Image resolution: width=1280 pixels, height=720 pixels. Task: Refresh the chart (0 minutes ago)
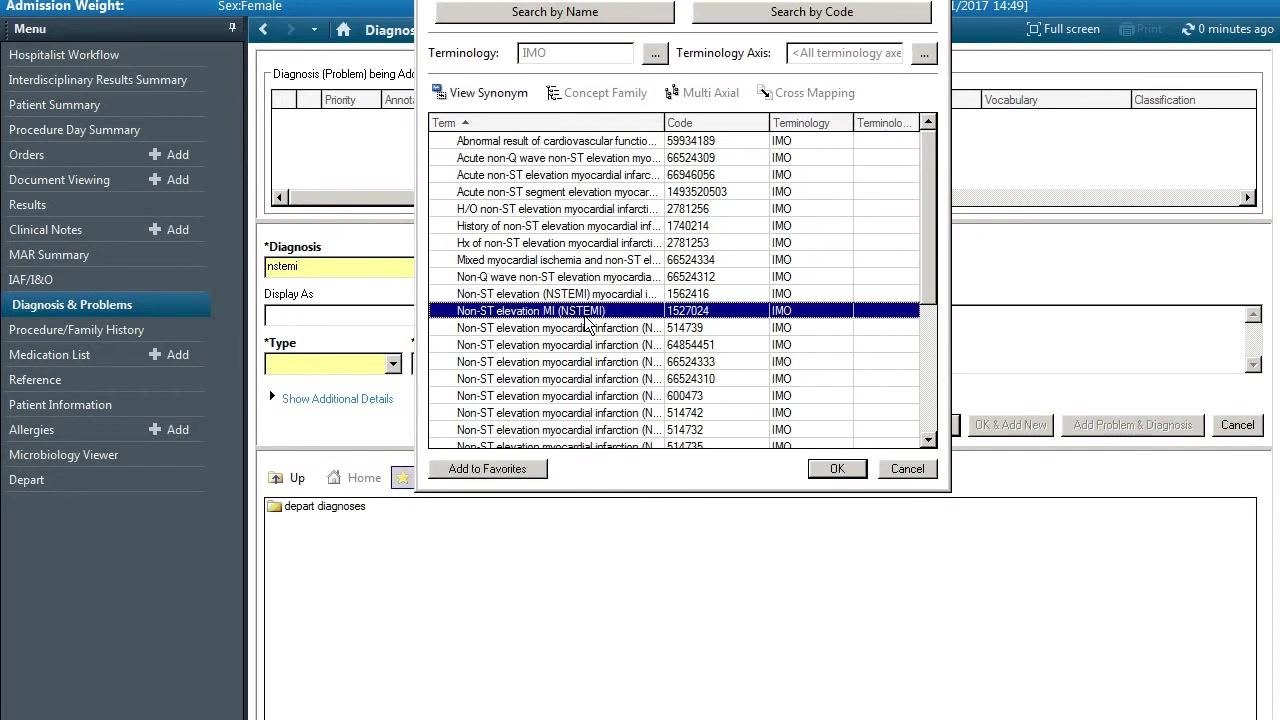point(1226,29)
